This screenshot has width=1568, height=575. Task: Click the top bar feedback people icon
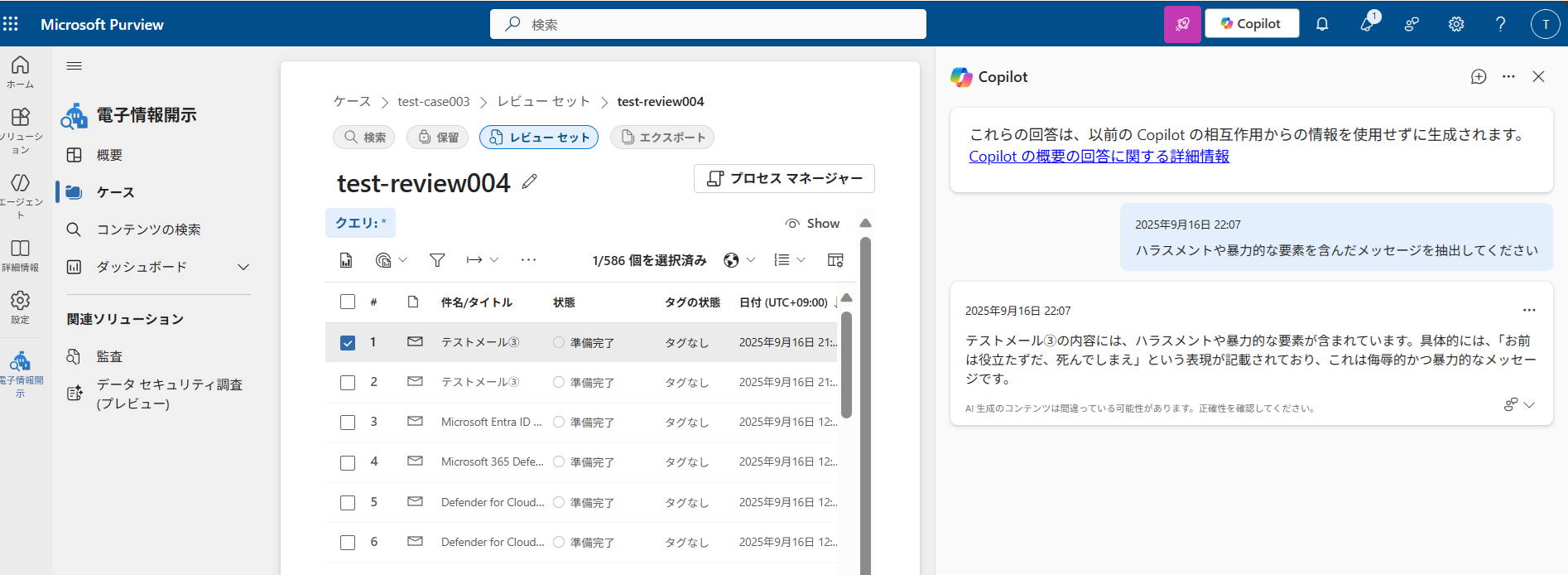pos(1412,24)
